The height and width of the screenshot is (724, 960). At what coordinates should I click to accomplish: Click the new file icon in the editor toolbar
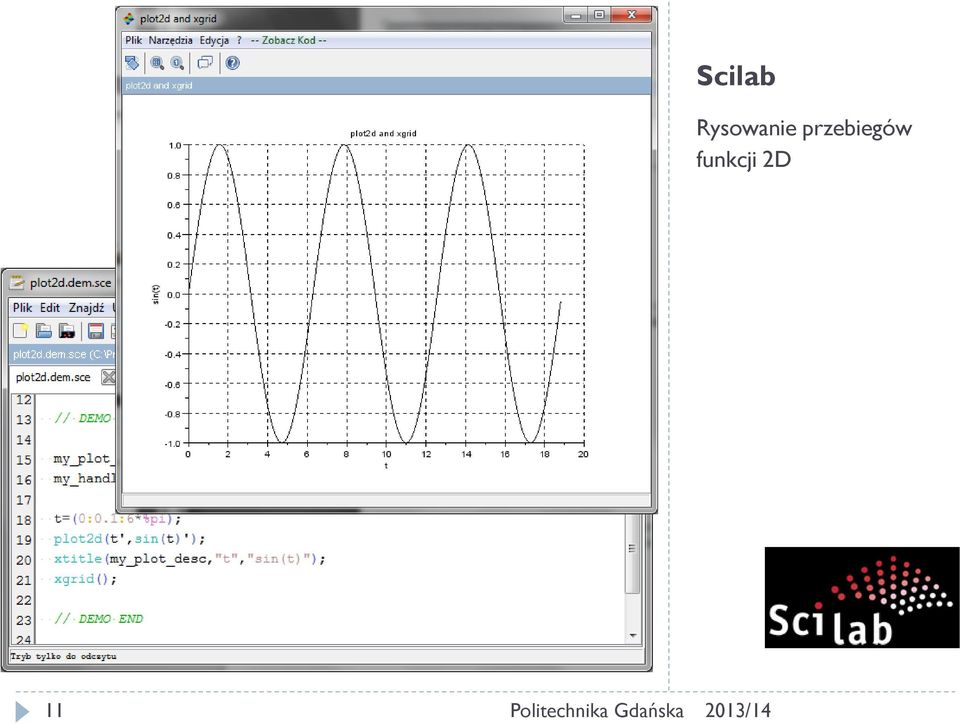21,331
